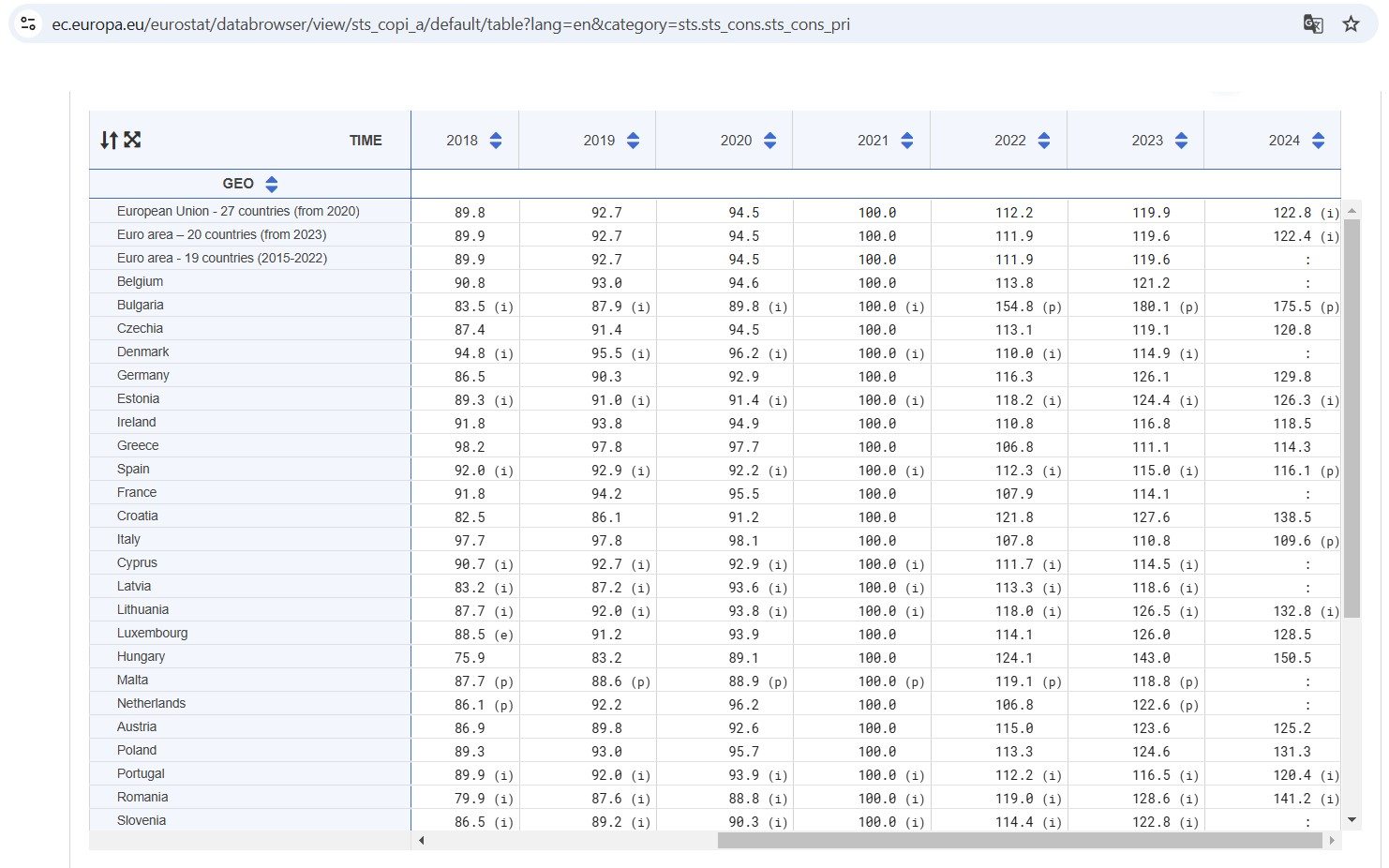Click Greece's 2018 value 98.2
The width and height of the screenshot is (1389, 868).
pyautogui.click(x=470, y=447)
